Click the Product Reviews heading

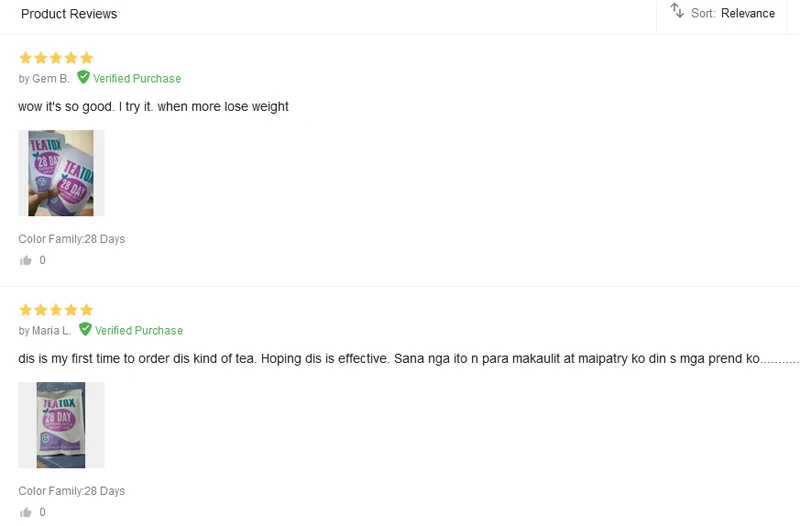pos(69,14)
